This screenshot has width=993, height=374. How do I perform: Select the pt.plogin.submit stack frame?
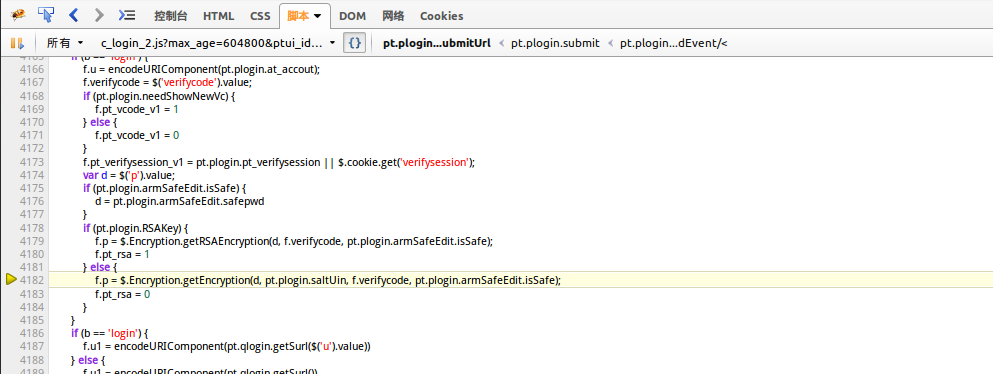pyautogui.click(x=555, y=43)
